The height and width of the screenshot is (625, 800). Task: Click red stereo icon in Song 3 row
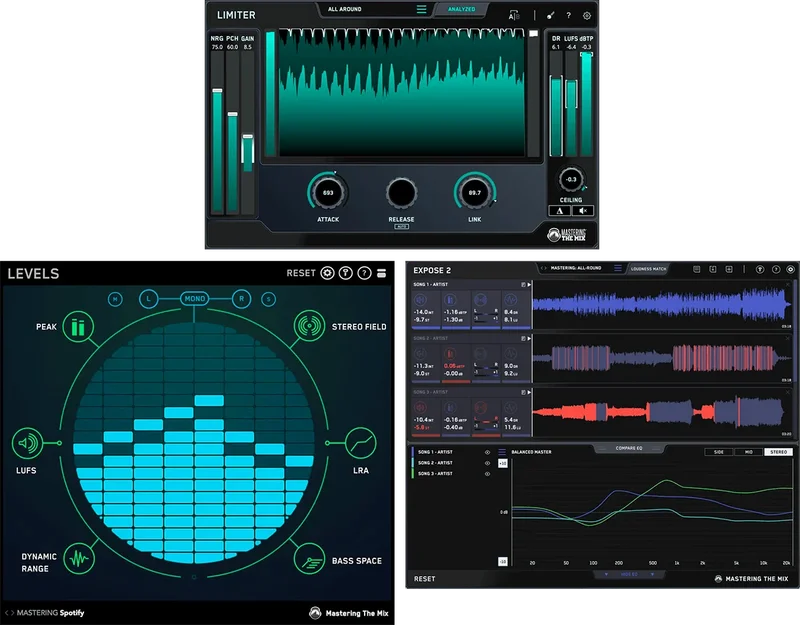[x=480, y=408]
